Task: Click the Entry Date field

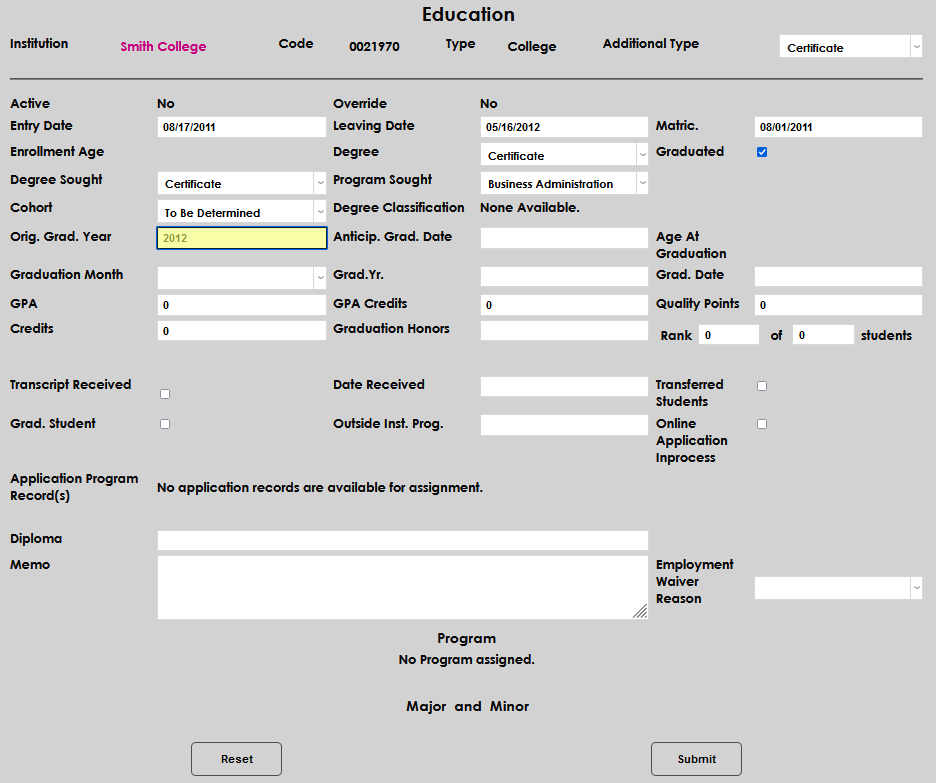Action: pyautogui.click(x=242, y=127)
